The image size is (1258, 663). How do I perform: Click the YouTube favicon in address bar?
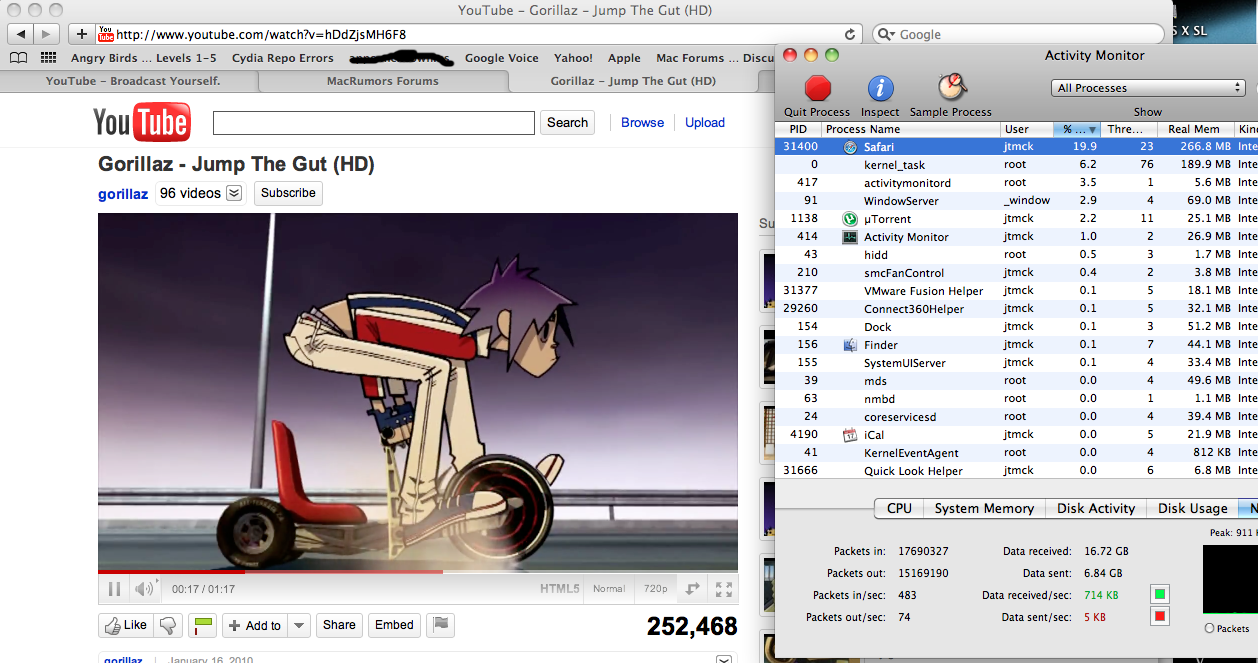point(106,34)
